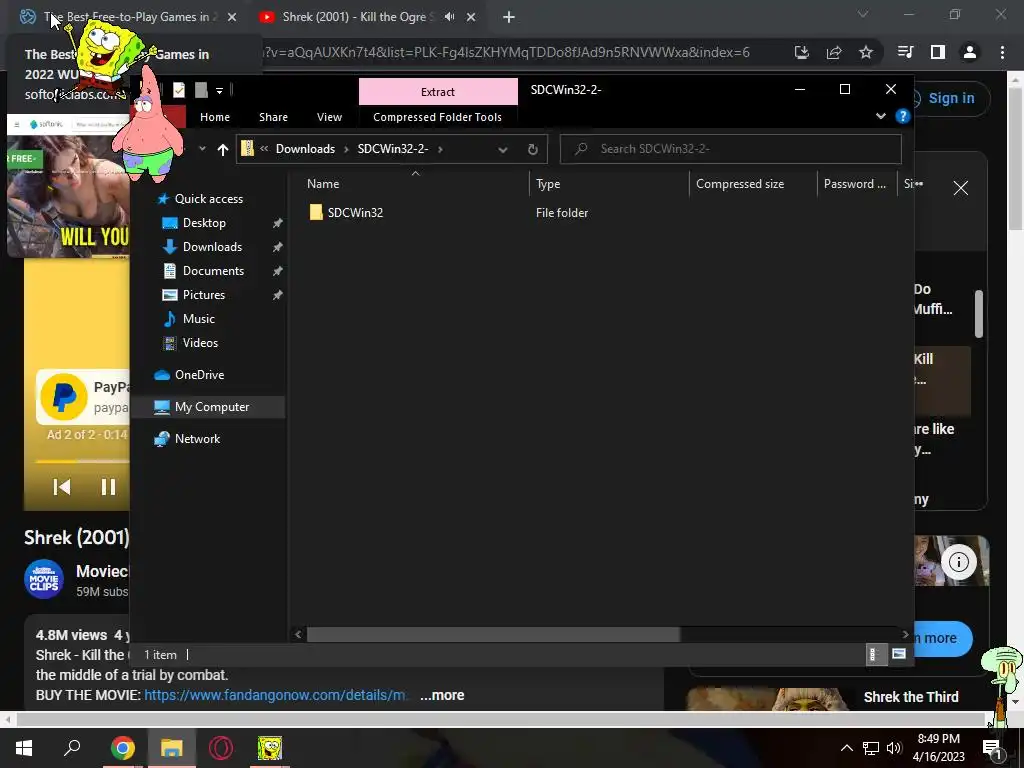Switch to the Share ribbon tab

(273, 117)
